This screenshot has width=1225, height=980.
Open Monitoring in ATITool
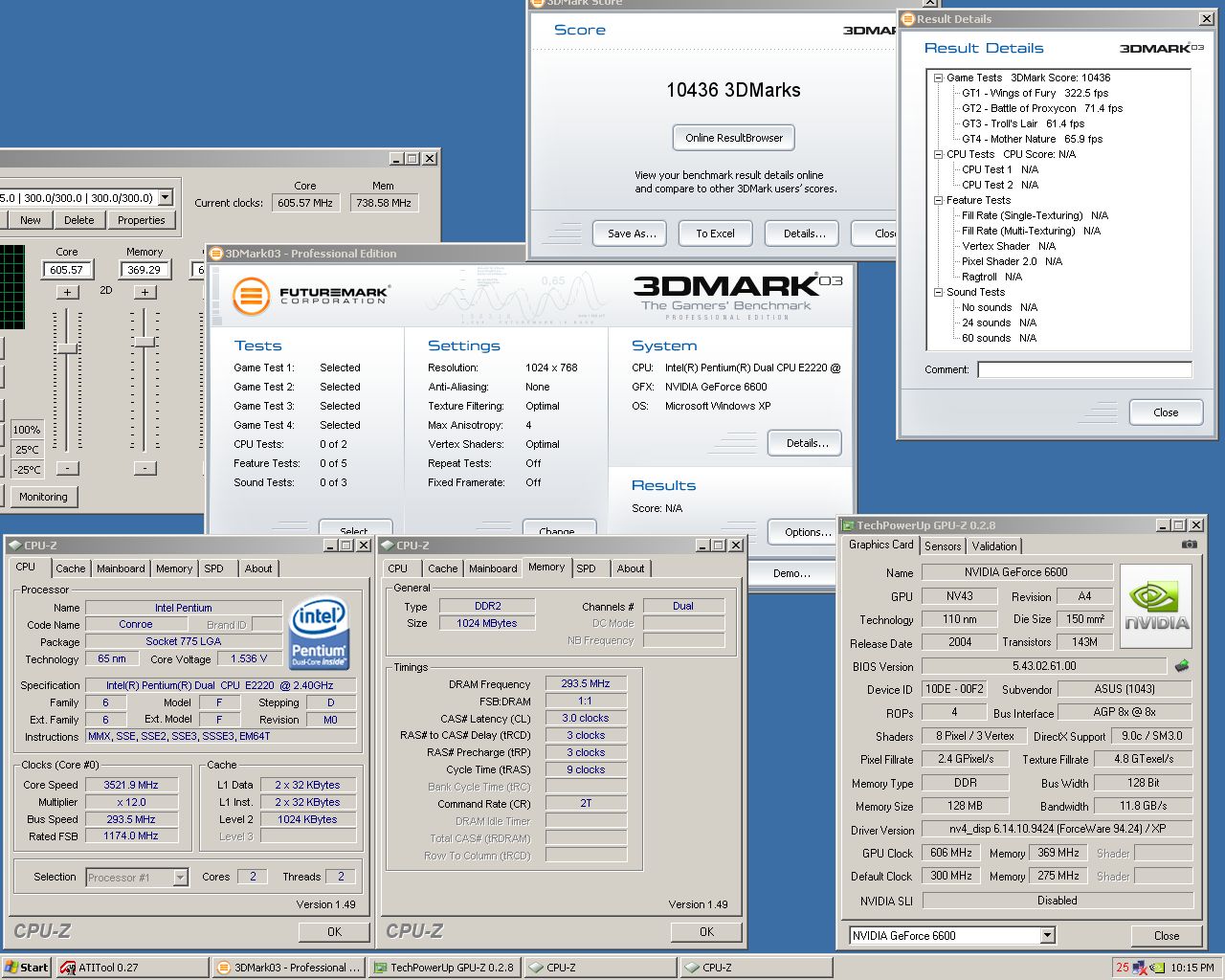pyautogui.click(x=43, y=497)
